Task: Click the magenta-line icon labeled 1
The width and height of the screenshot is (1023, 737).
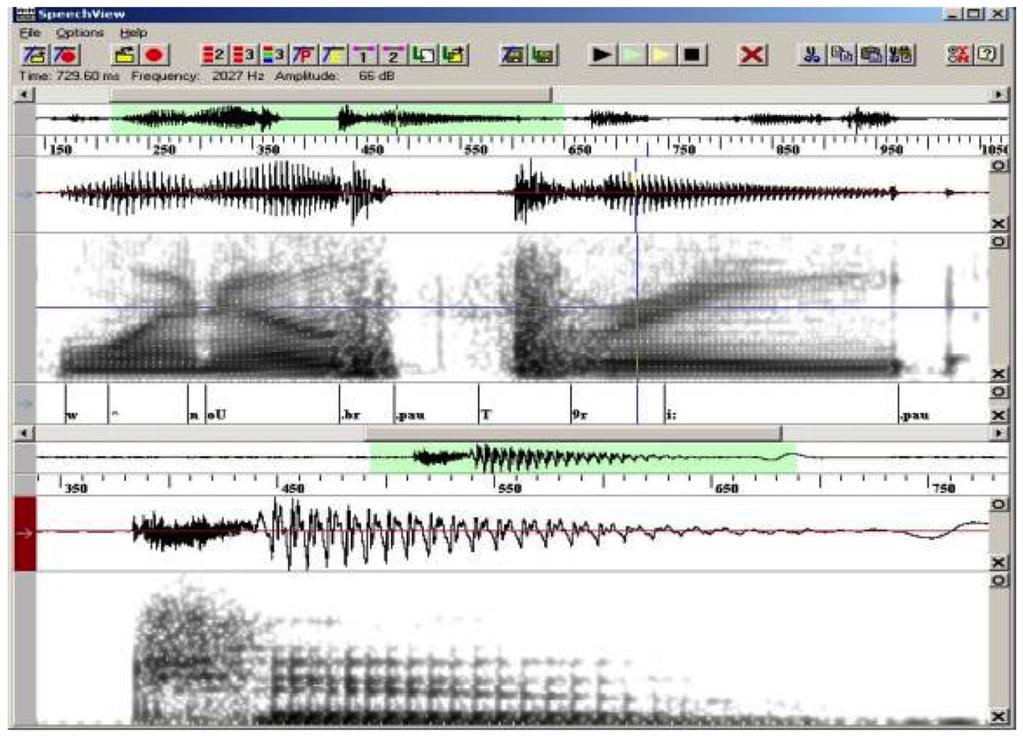Action: [363, 55]
